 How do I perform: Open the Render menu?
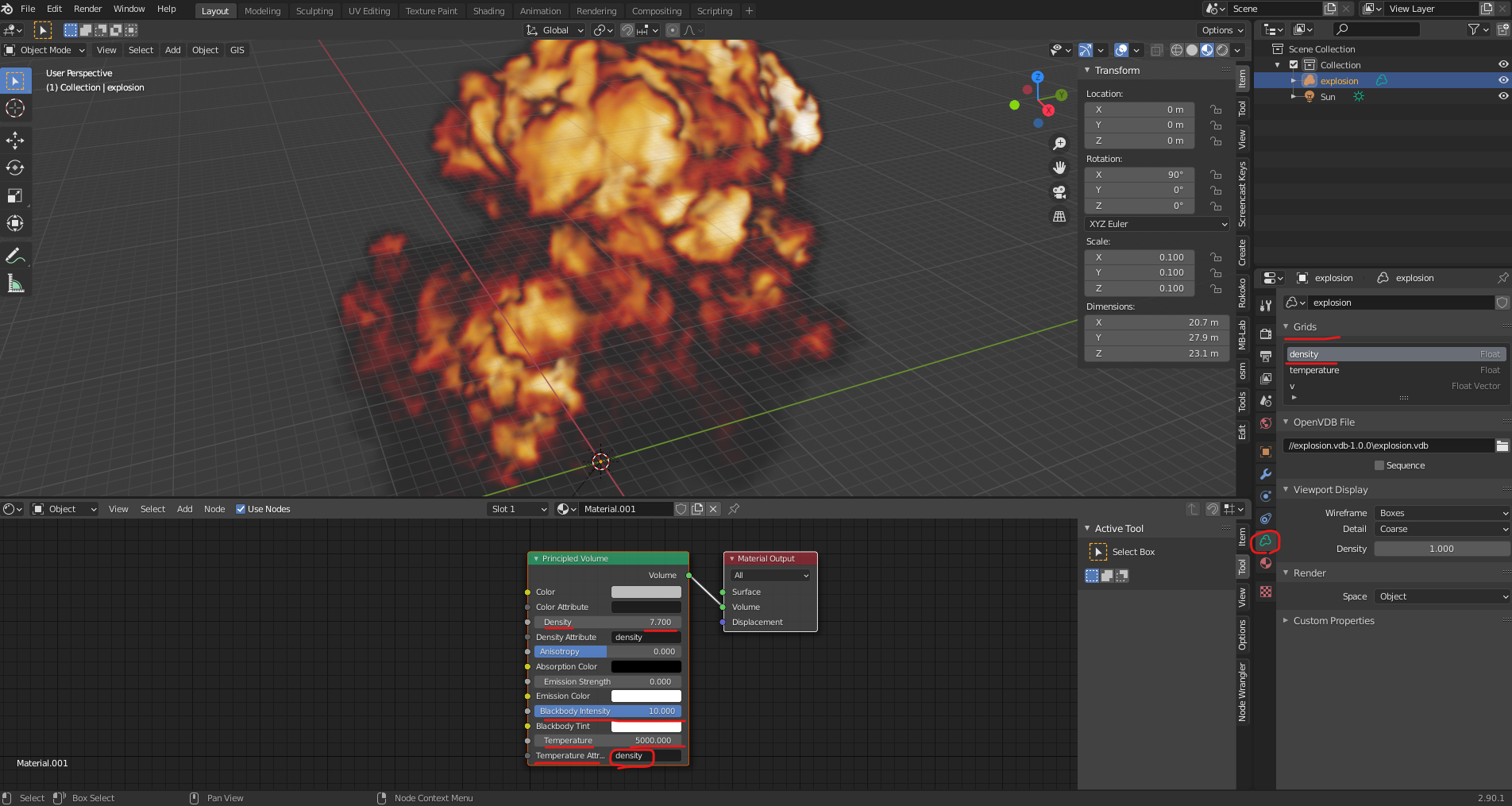tap(87, 9)
